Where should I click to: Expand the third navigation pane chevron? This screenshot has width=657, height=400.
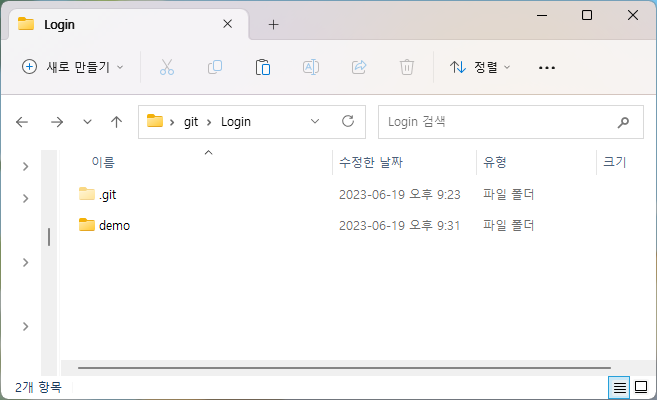[26, 263]
